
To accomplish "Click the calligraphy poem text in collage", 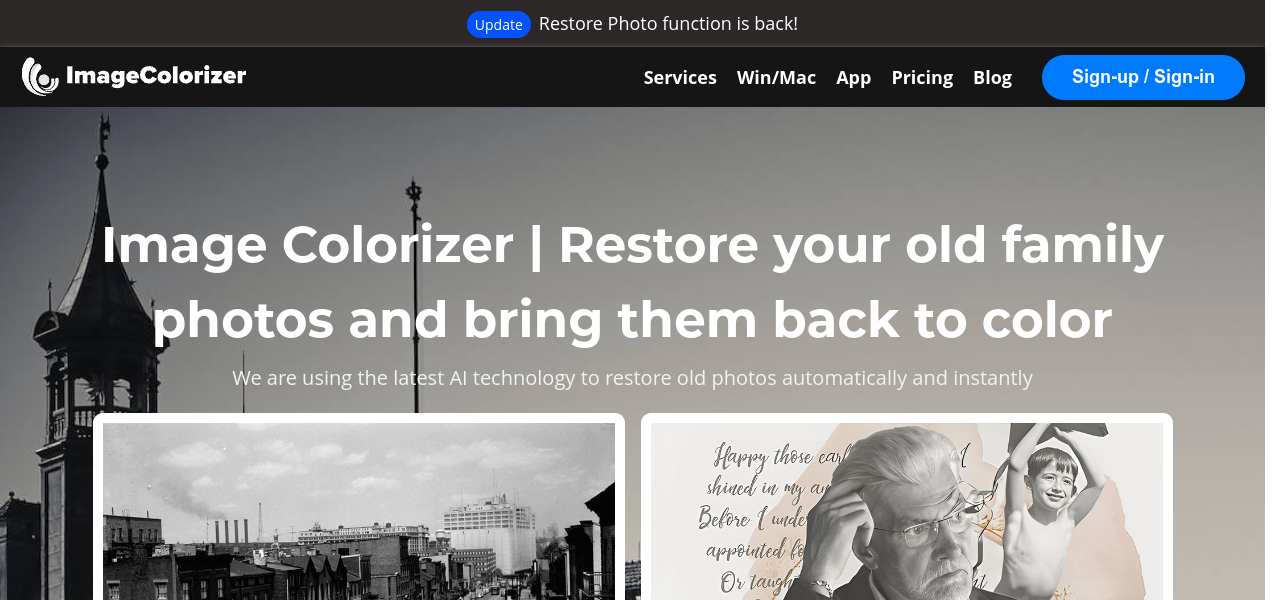I will 760,520.
